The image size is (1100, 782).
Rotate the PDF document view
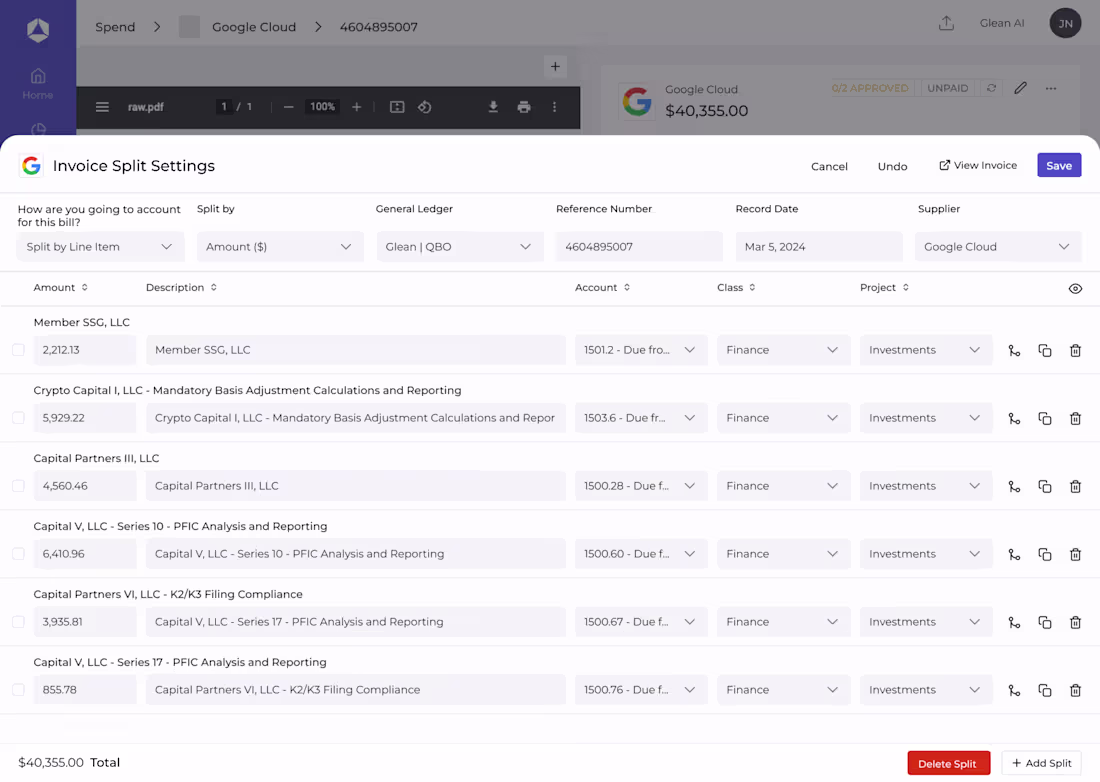point(425,107)
